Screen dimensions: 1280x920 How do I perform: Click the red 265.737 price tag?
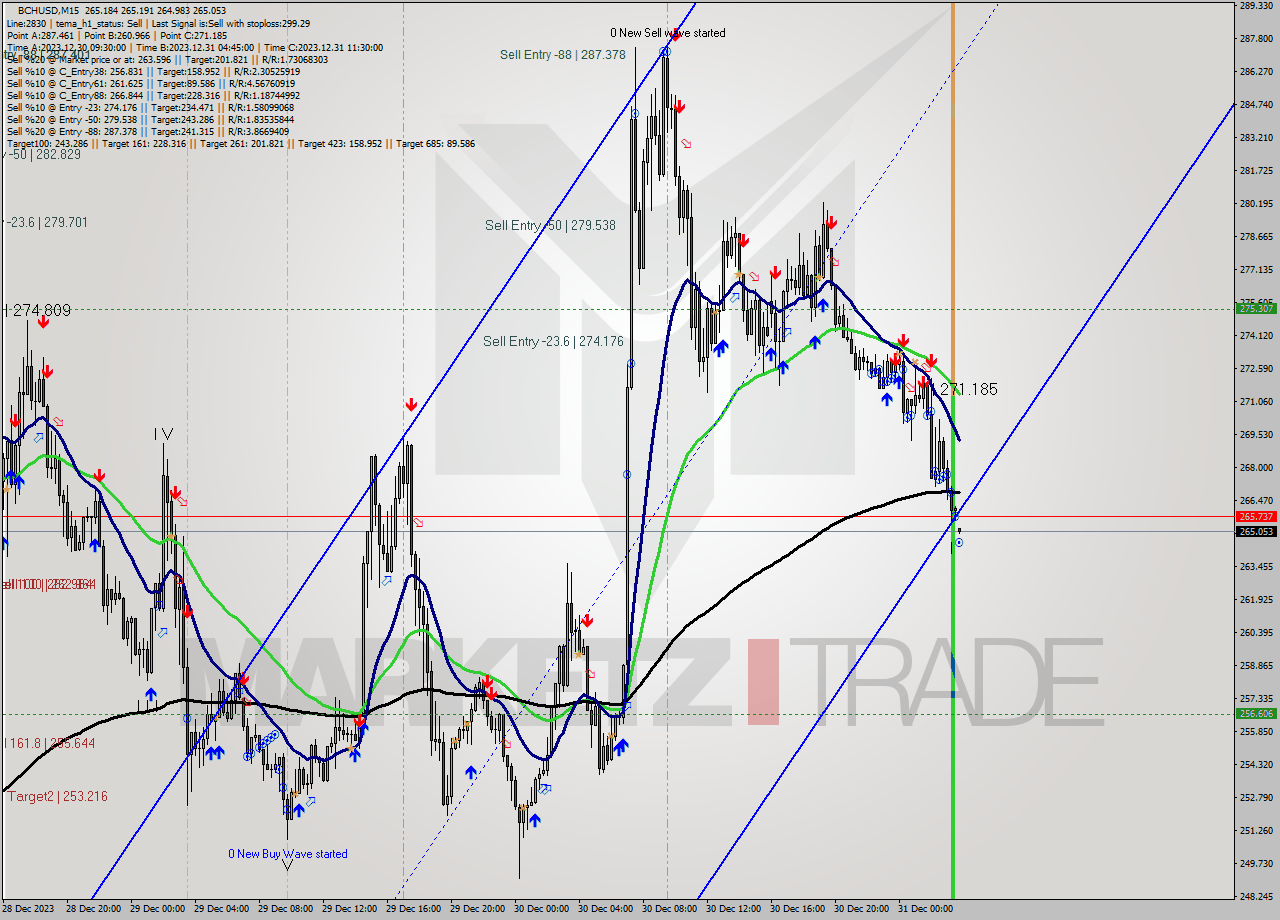click(x=1256, y=517)
